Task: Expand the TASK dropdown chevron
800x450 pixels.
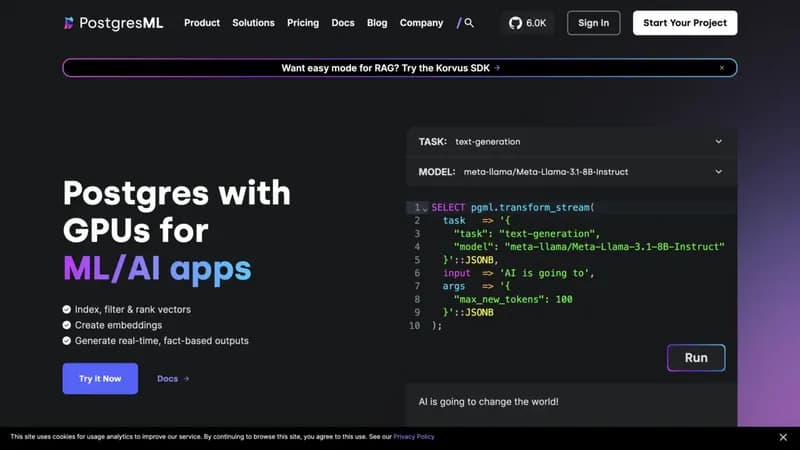Action: tap(718, 141)
